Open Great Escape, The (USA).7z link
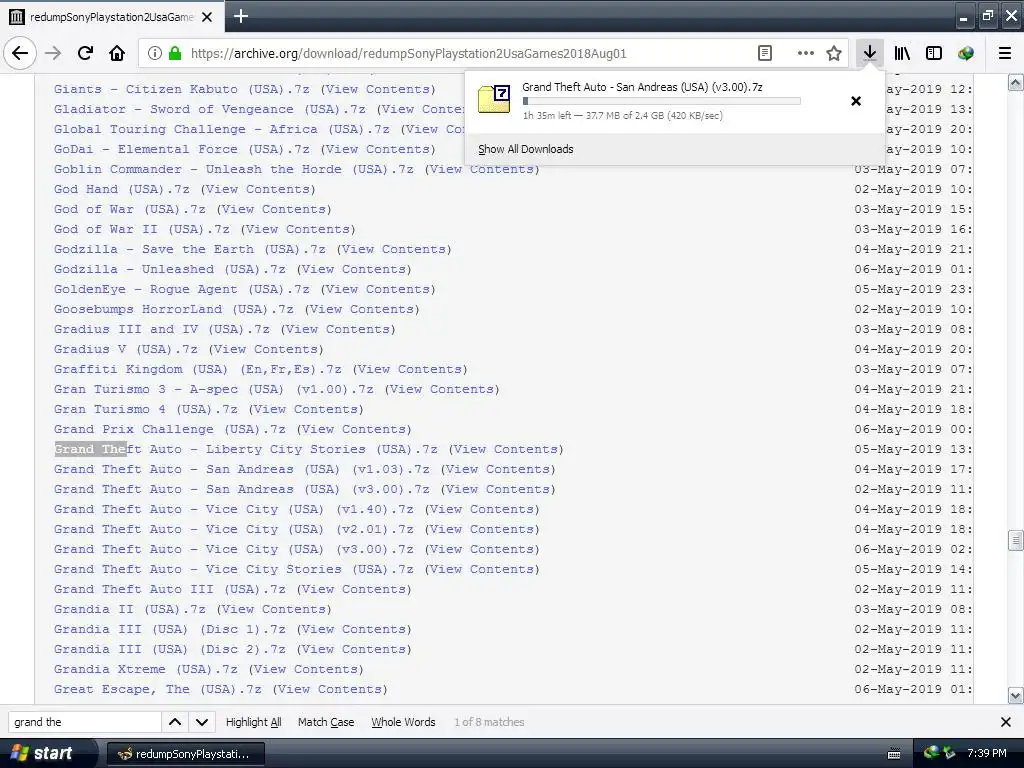Screen dimensions: 1024x768 (157, 689)
